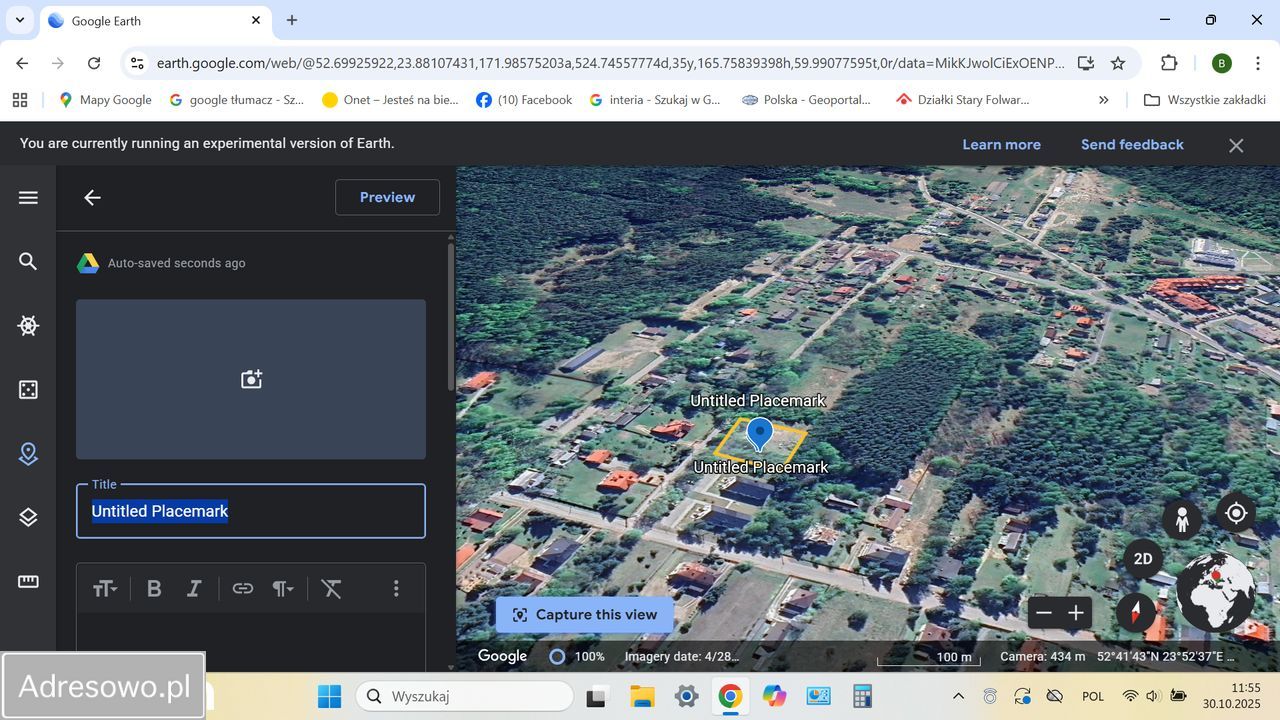Open the Działki Stary Folwark bookmark
Image resolution: width=1280 pixels, height=720 pixels.
(963, 100)
